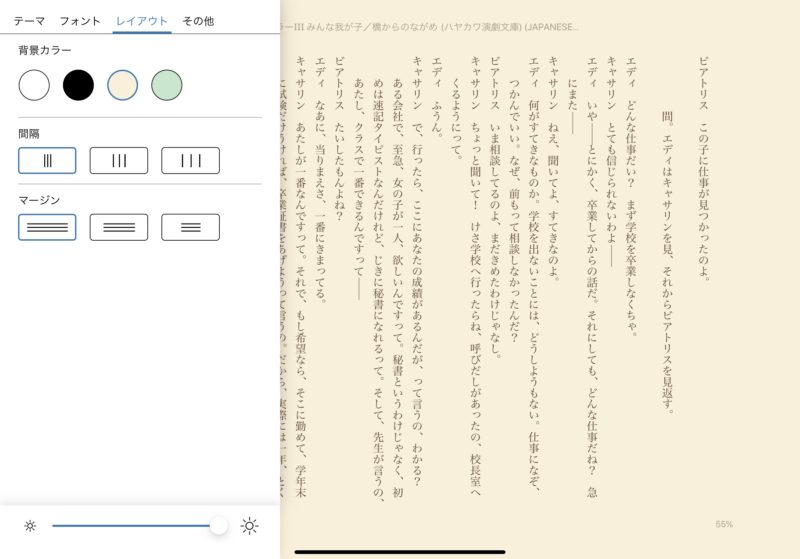Click the brightness slider handle
Image resolution: width=800 pixels, height=559 pixels.
(x=219, y=525)
